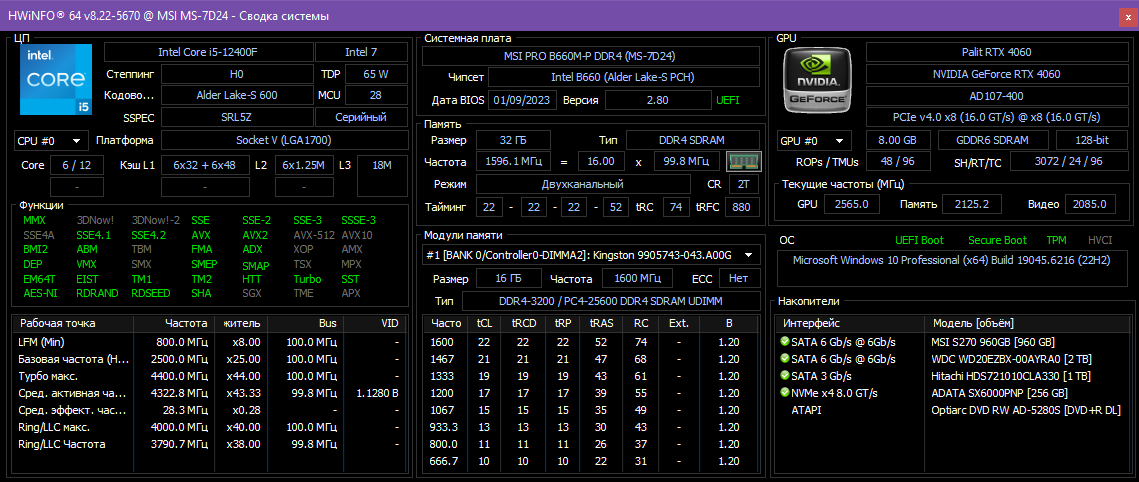The width and height of the screenshot is (1139, 482).
Task: Click status icon beside Hitachi SATA 3 Gb/s
Action: [785, 375]
